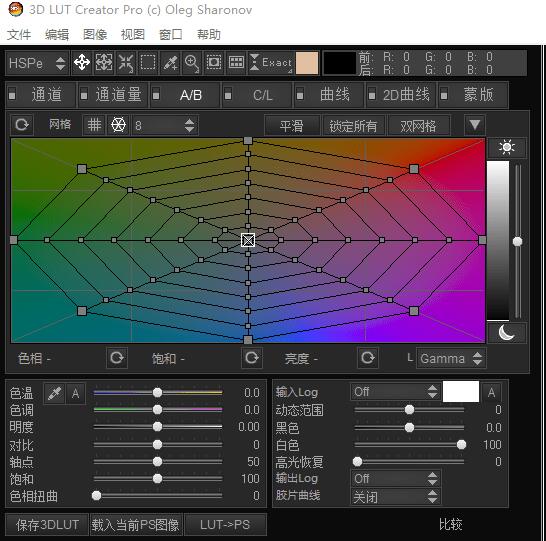Click the vertical brightness slider handle

517,241
